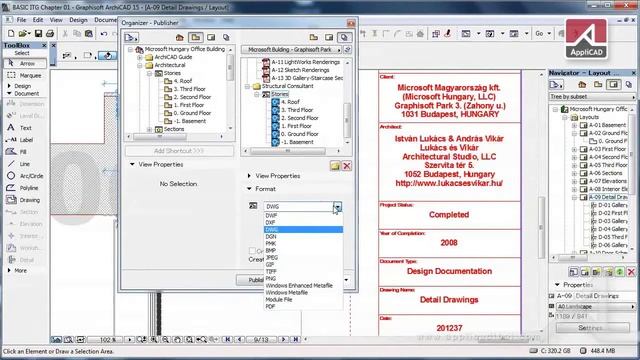This screenshot has height=360, width=640.
Task: Open the View menu
Action: click(56, 20)
